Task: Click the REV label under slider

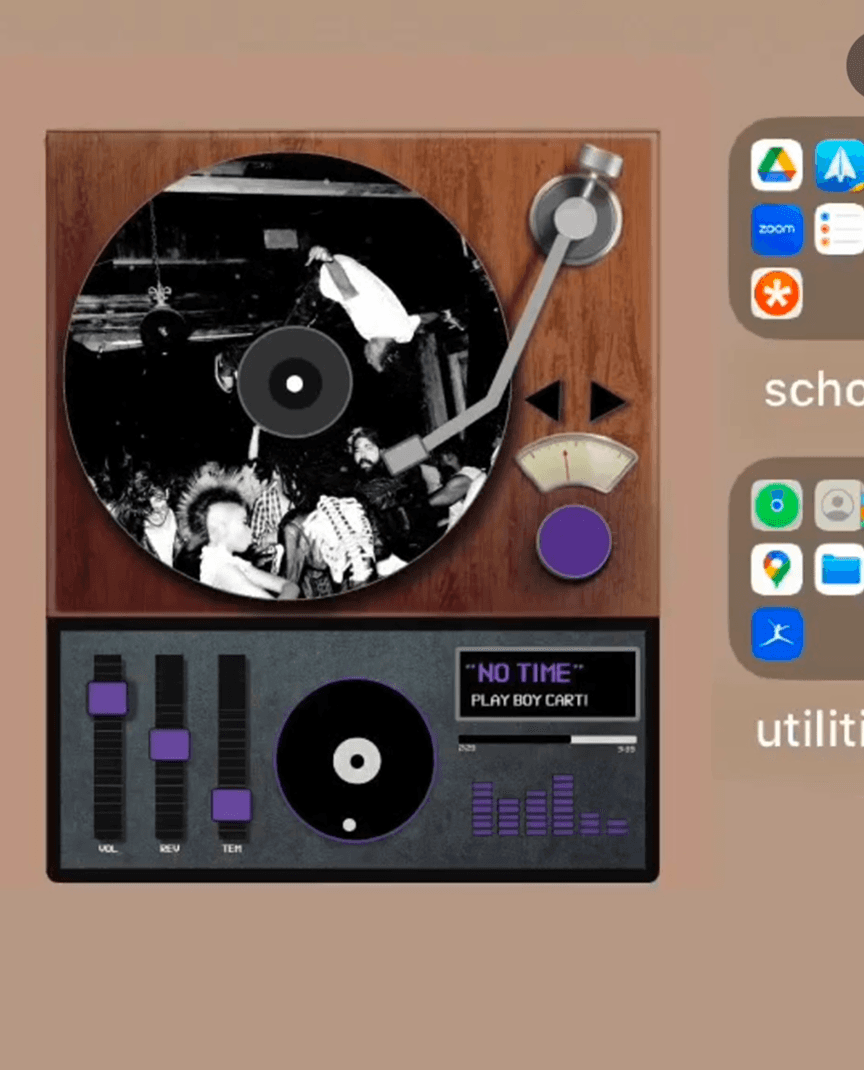Action: pos(169,848)
